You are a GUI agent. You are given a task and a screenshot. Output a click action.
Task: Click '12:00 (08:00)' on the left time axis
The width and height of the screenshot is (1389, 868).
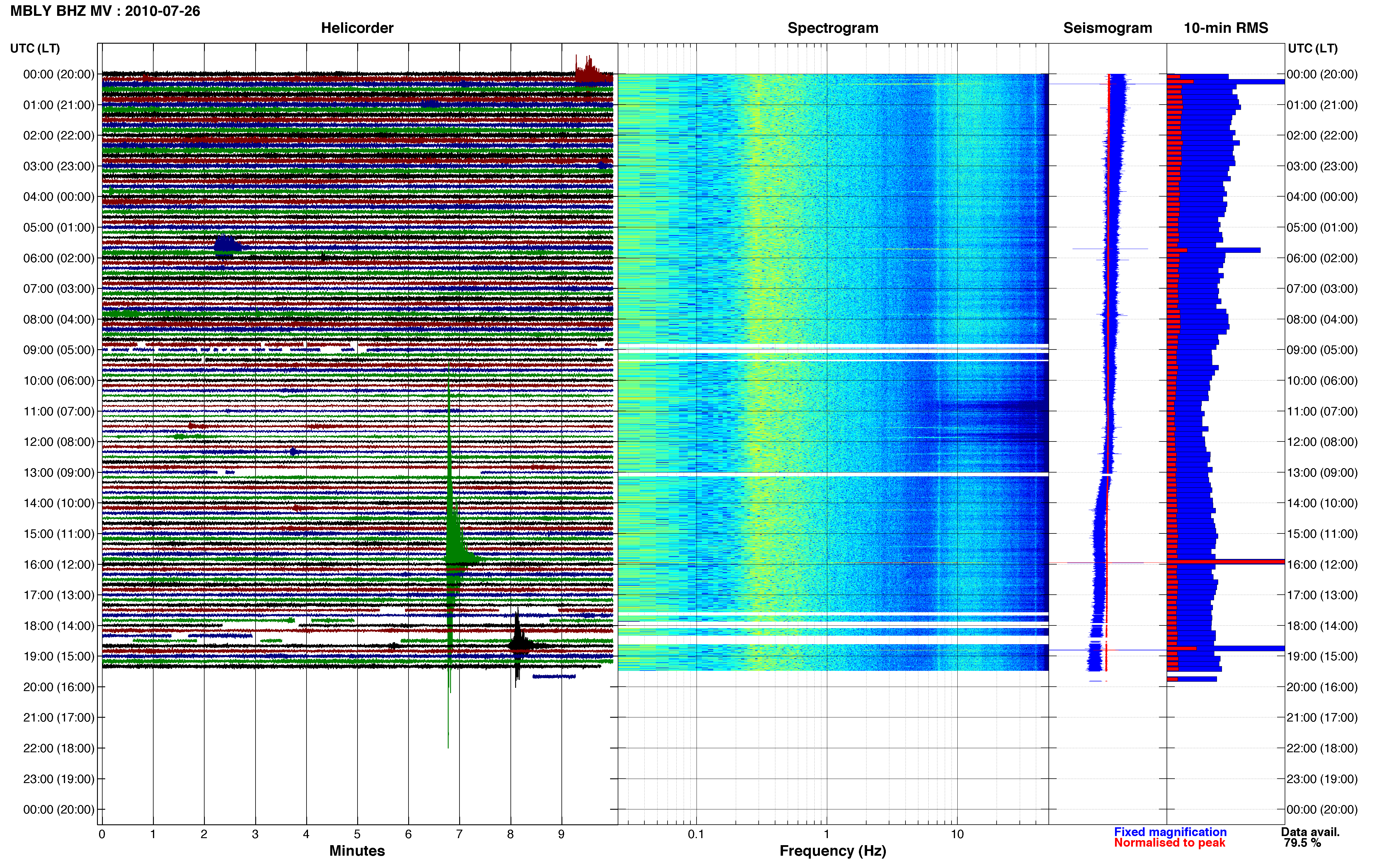pos(59,442)
